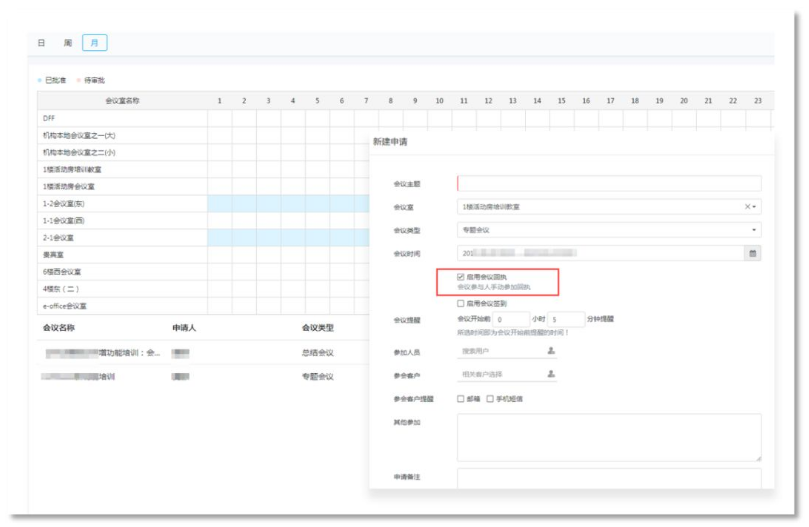
Task: Click blue booking bar in 2-1会议室 row
Action: tap(288, 237)
